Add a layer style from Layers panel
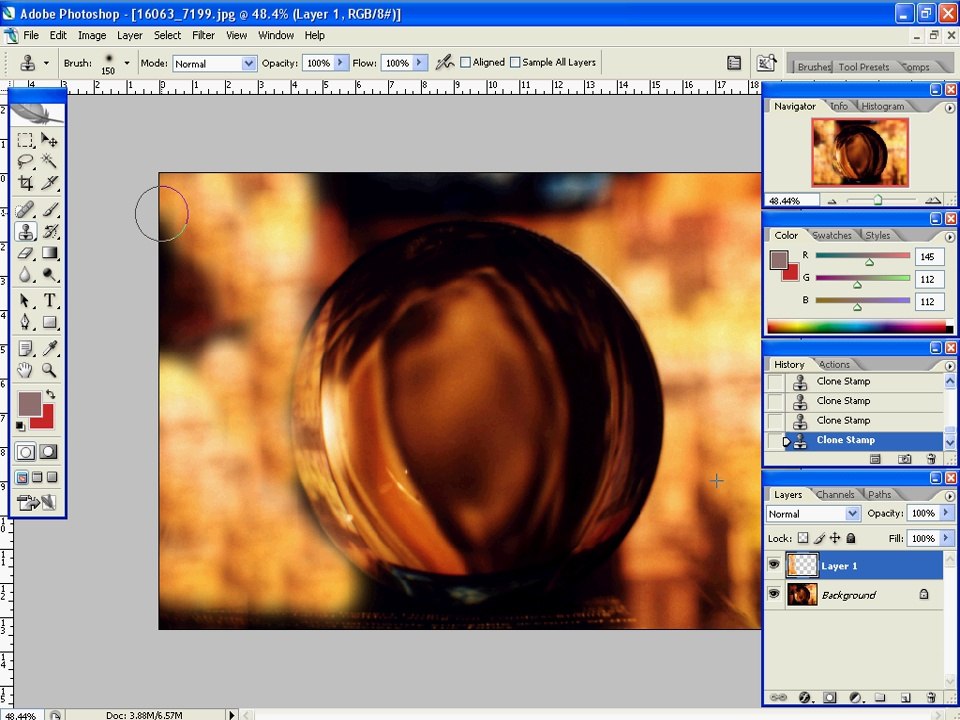Image resolution: width=960 pixels, height=720 pixels. 804,697
